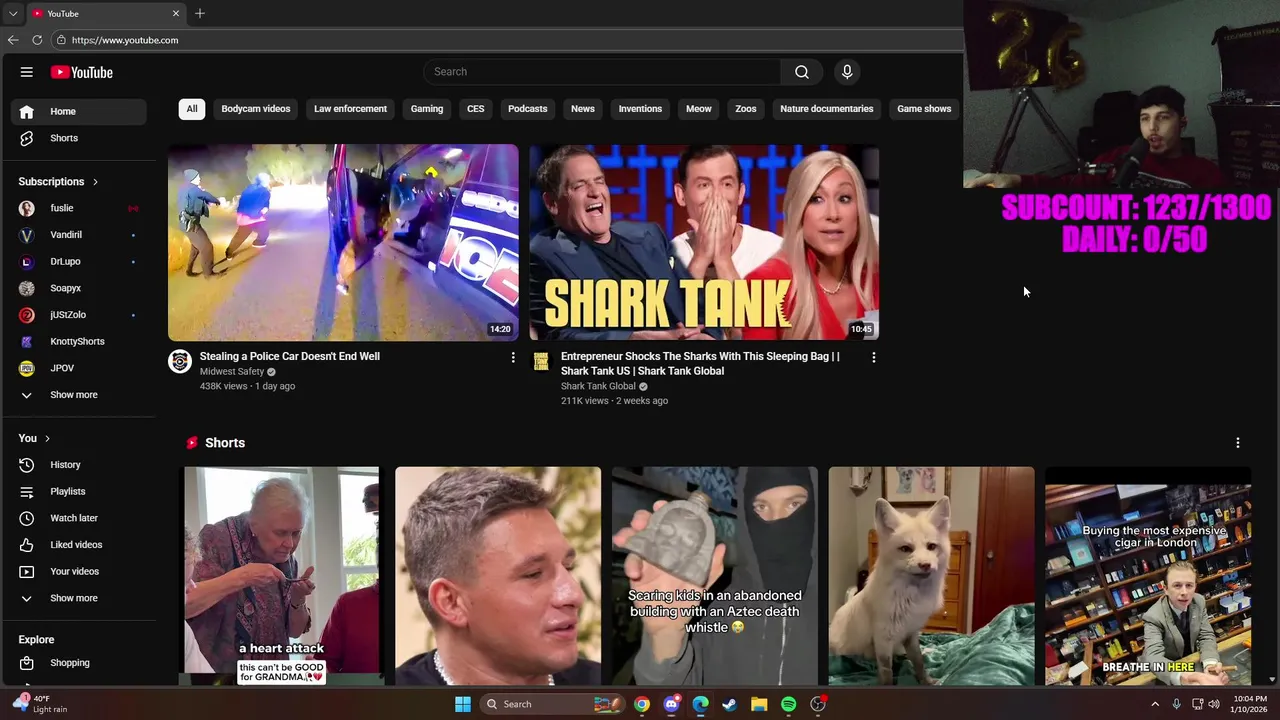Open the white fox Short
The width and height of the screenshot is (1280, 720).
pos(931,576)
